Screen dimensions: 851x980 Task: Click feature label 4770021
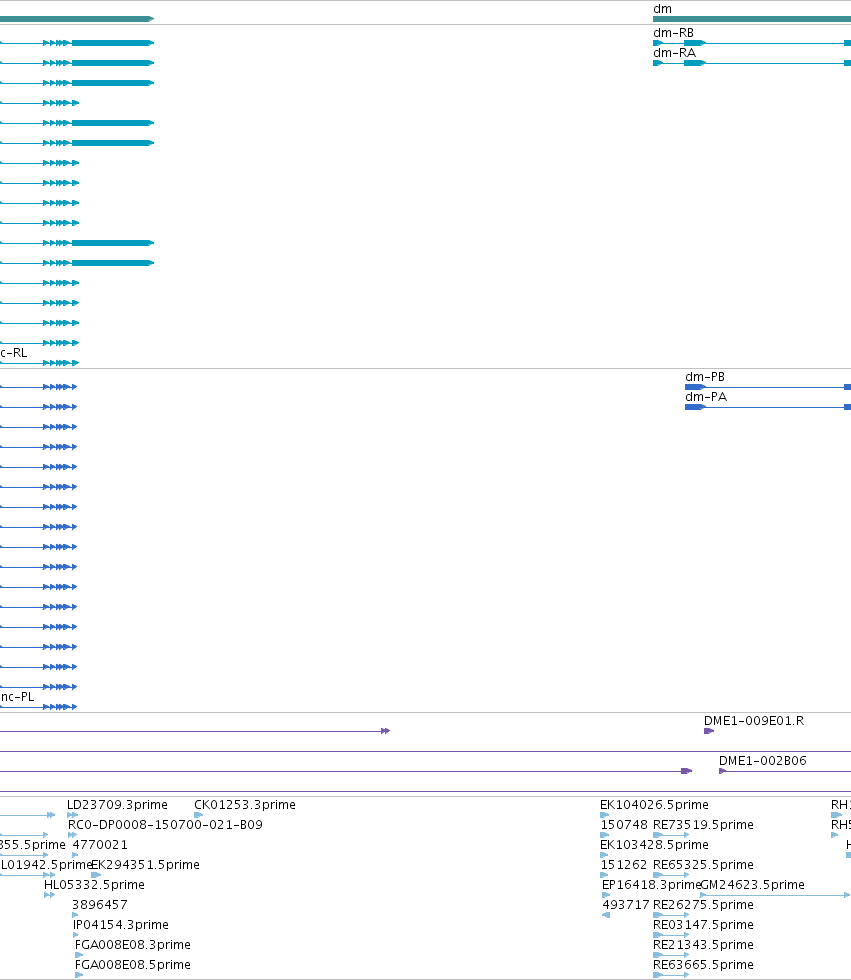pyautogui.click(x=100, y=844)
